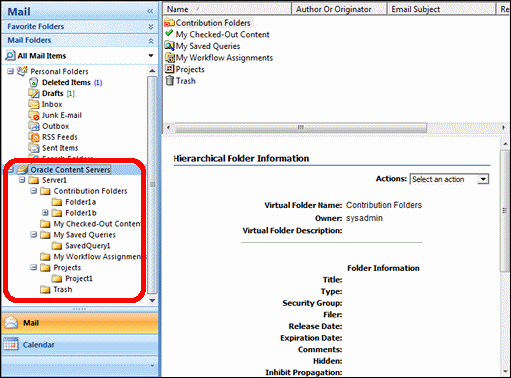Select the Projects icon in the list pane
This screenshot has height=378, width=511.
(170, 69)
